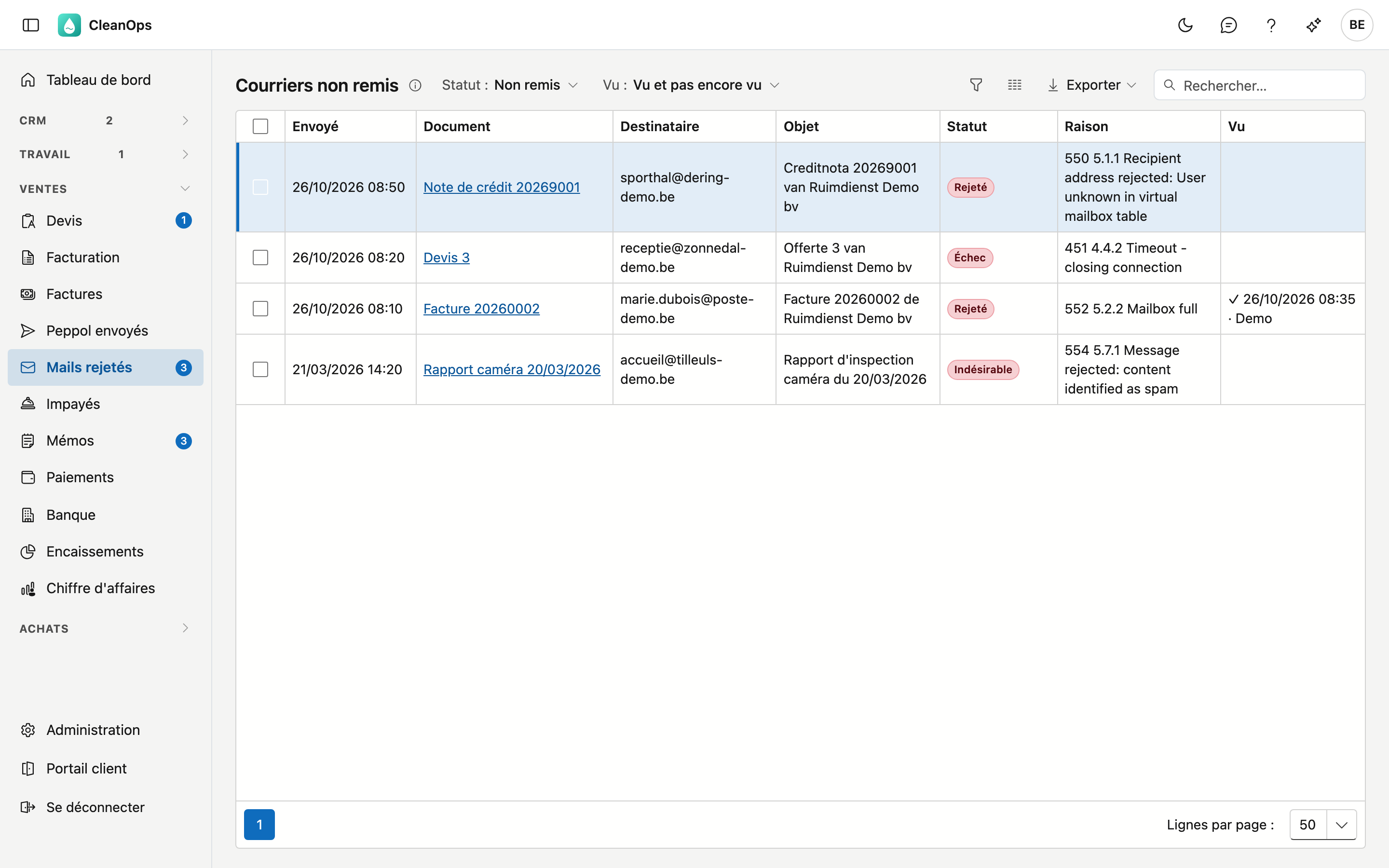Open Facturation in the sidebar
Image resolution: width=1389 pixels, height=868 pixels.
pos(106,257)
